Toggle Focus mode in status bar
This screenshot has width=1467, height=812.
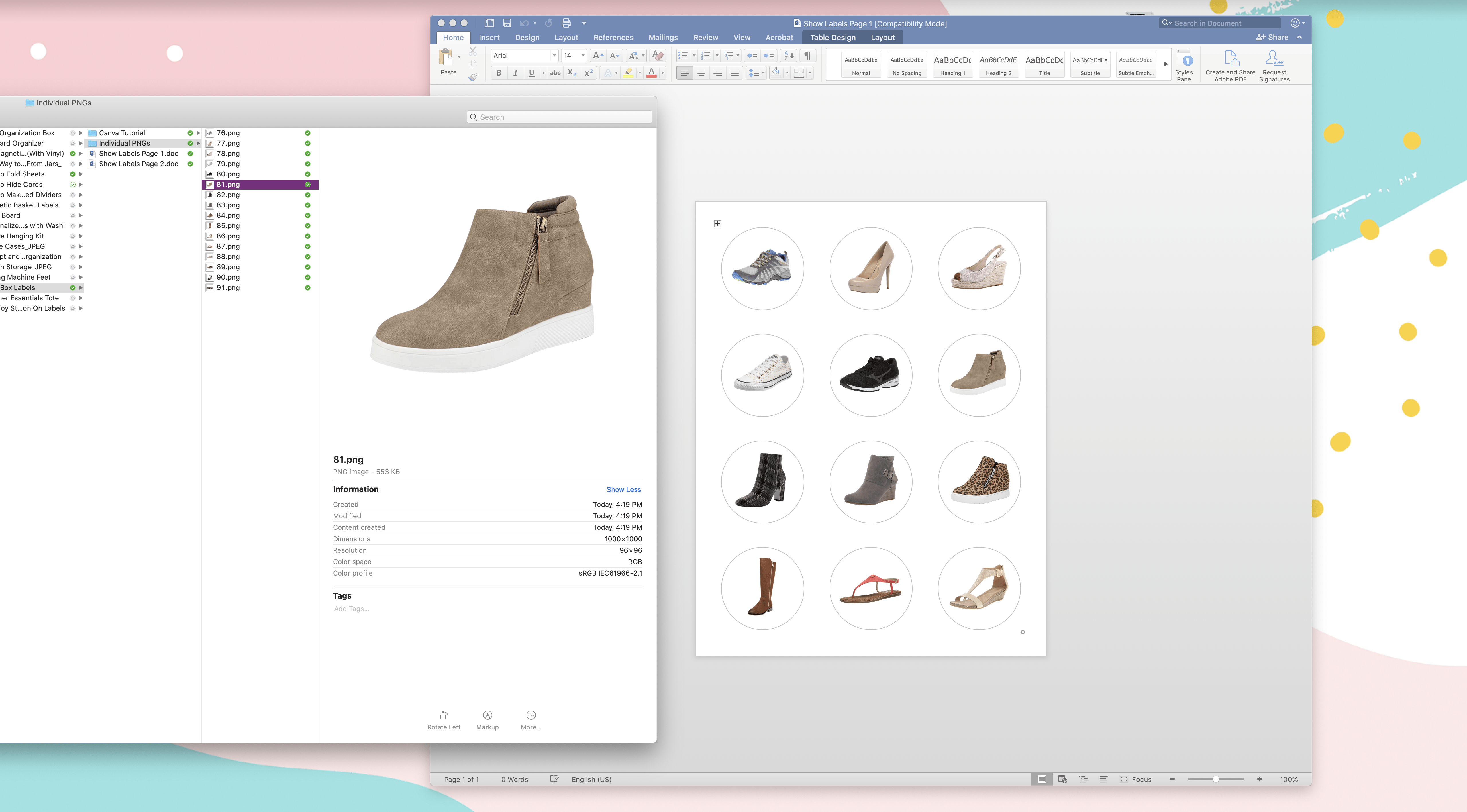point(1135,779)
